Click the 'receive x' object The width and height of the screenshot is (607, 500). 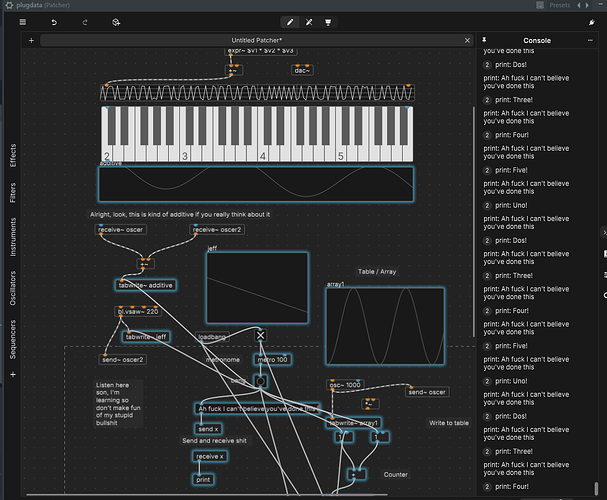210,456
